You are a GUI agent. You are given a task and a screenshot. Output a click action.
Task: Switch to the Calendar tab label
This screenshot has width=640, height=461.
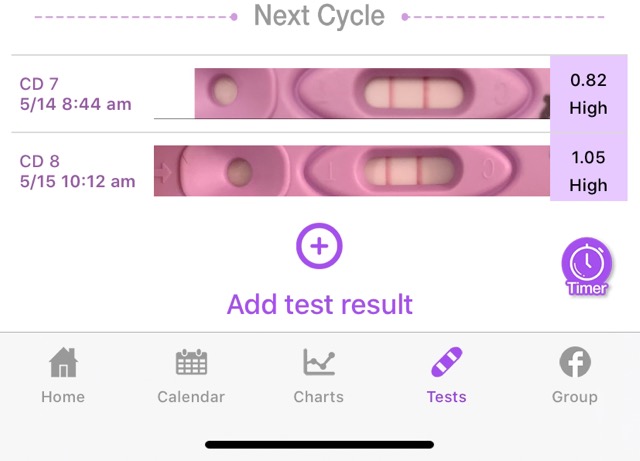[191, 397]
